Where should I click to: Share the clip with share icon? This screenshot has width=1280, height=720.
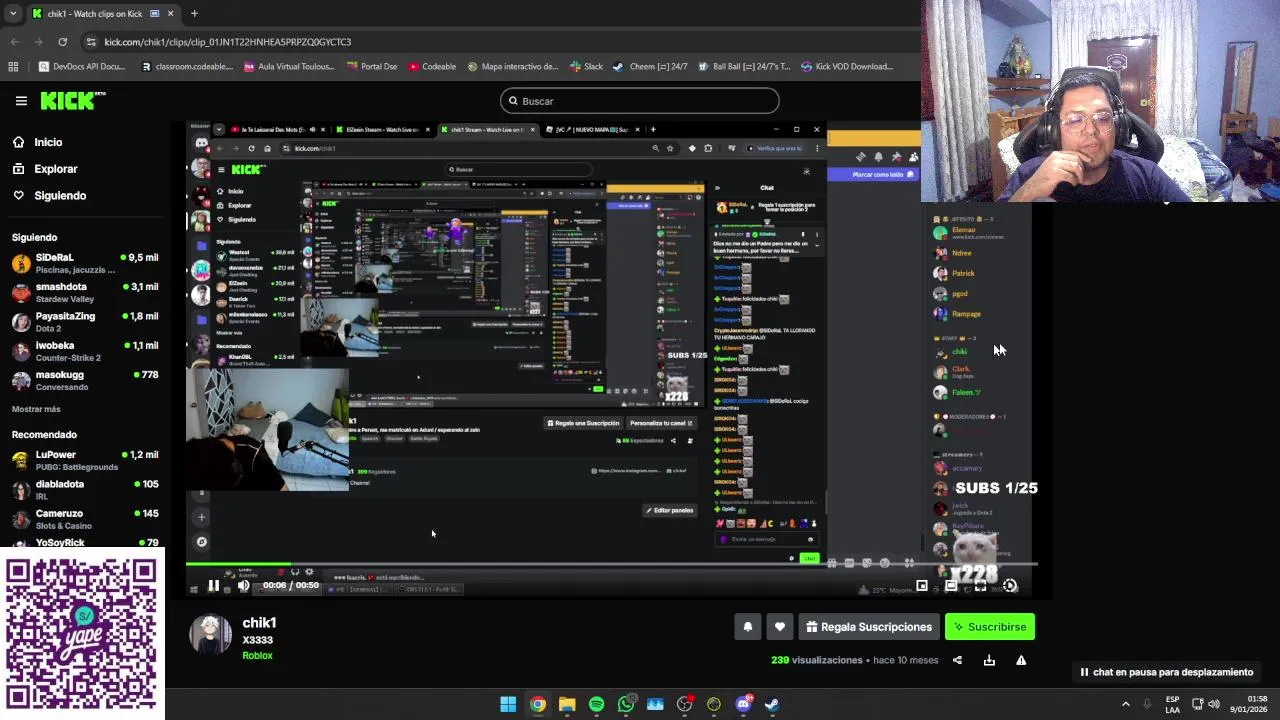click(x=957, y=660)
